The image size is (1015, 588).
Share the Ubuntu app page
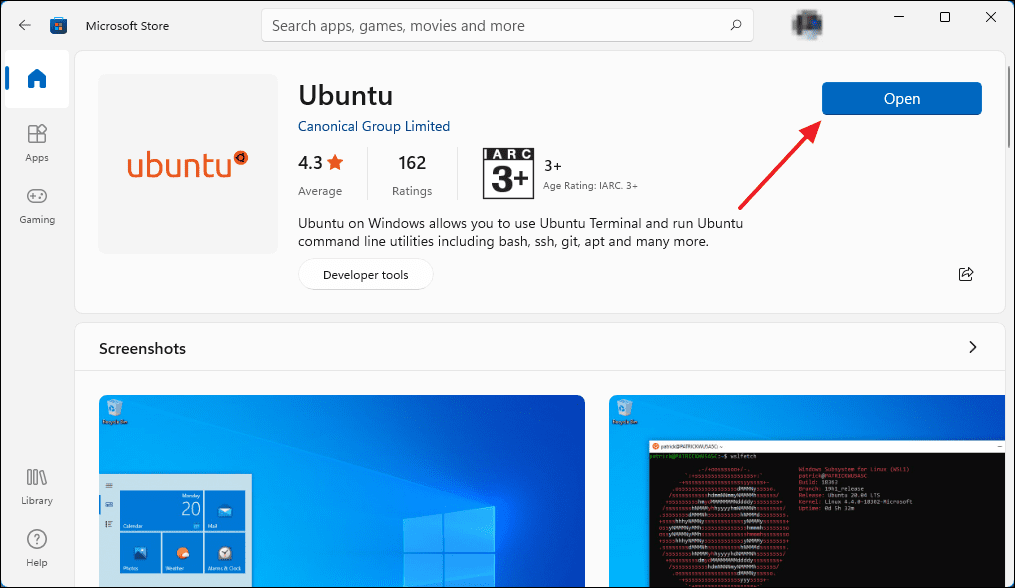(x=966, y=274)
